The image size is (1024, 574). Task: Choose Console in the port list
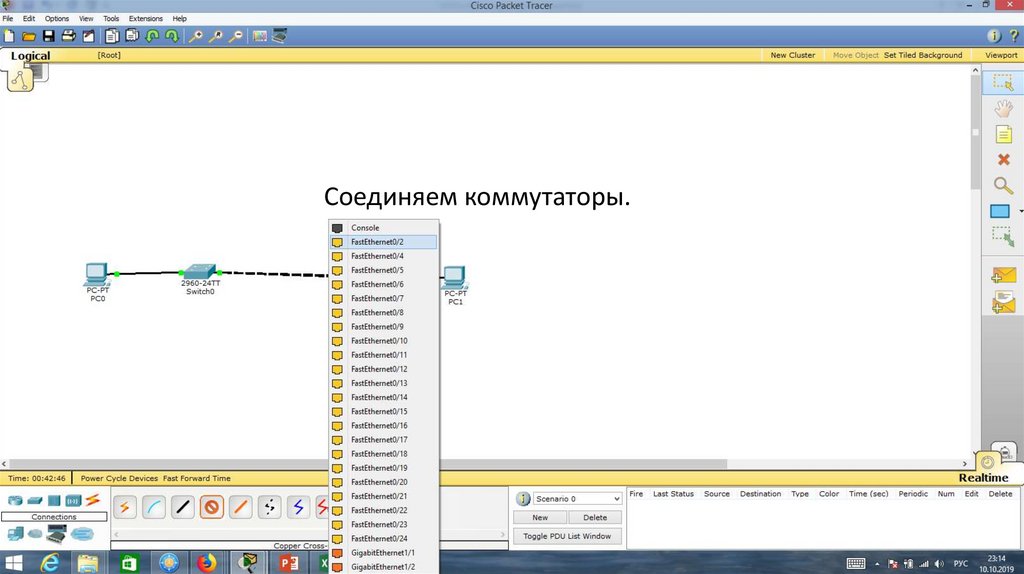[x=383, y=228]
